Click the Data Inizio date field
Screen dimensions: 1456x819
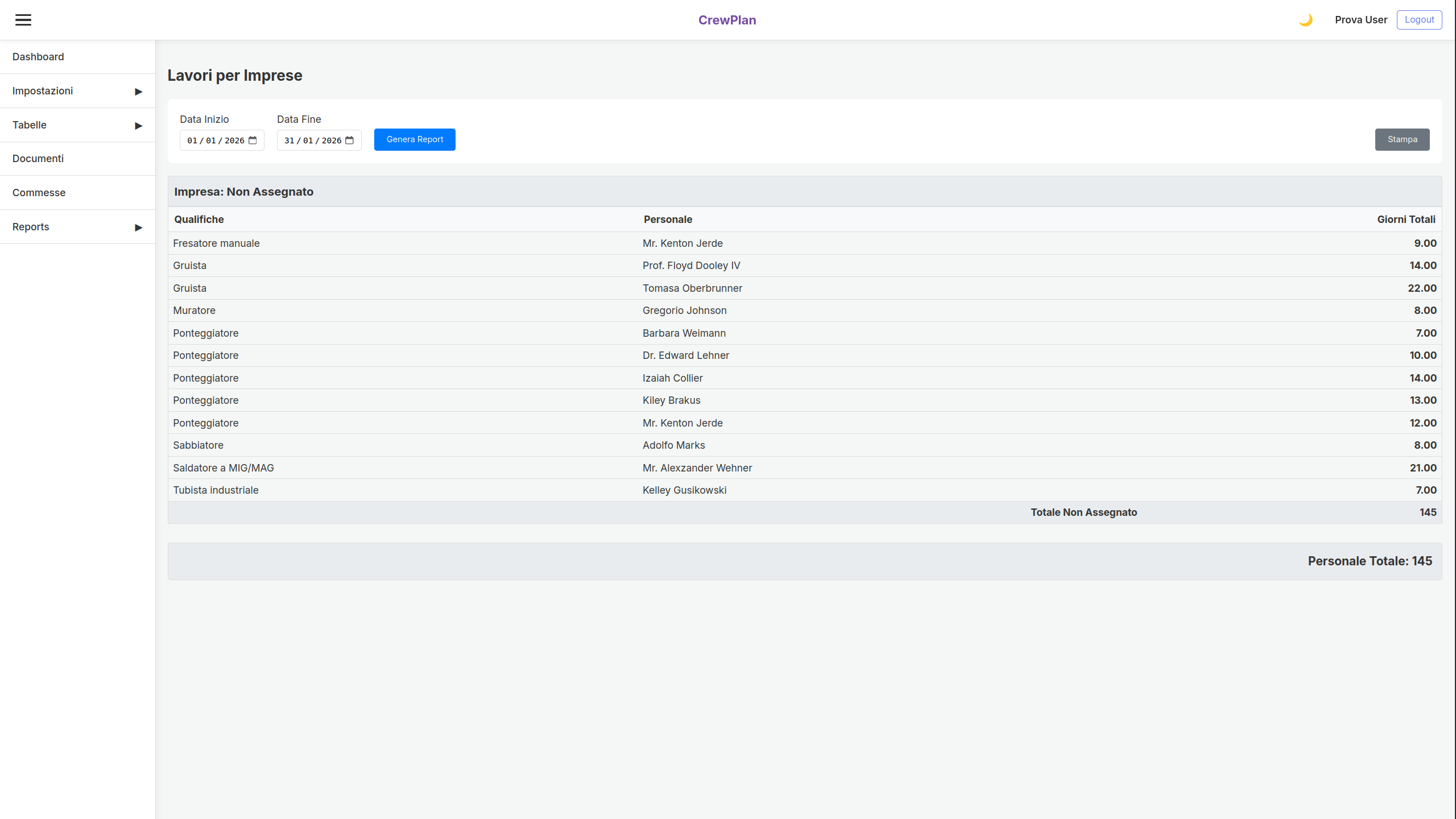click(216, 140)
